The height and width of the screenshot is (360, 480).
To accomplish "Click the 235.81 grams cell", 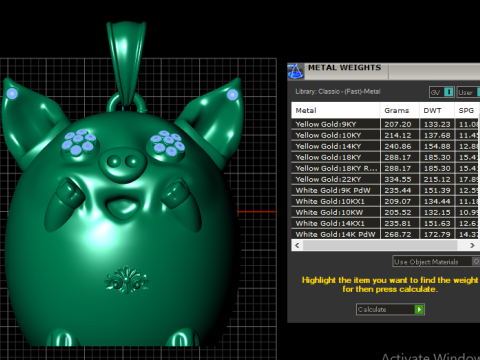I will tap(399, 223).
